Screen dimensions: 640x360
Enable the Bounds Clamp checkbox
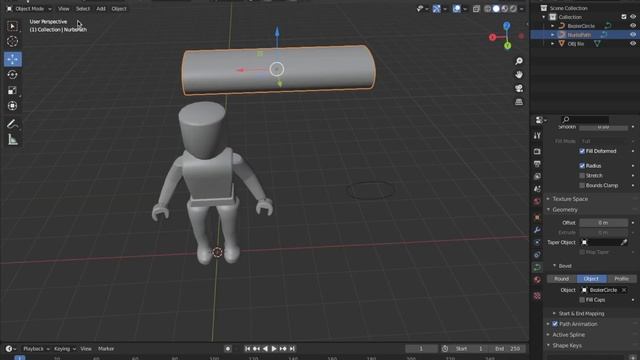[x=582, y=185]
